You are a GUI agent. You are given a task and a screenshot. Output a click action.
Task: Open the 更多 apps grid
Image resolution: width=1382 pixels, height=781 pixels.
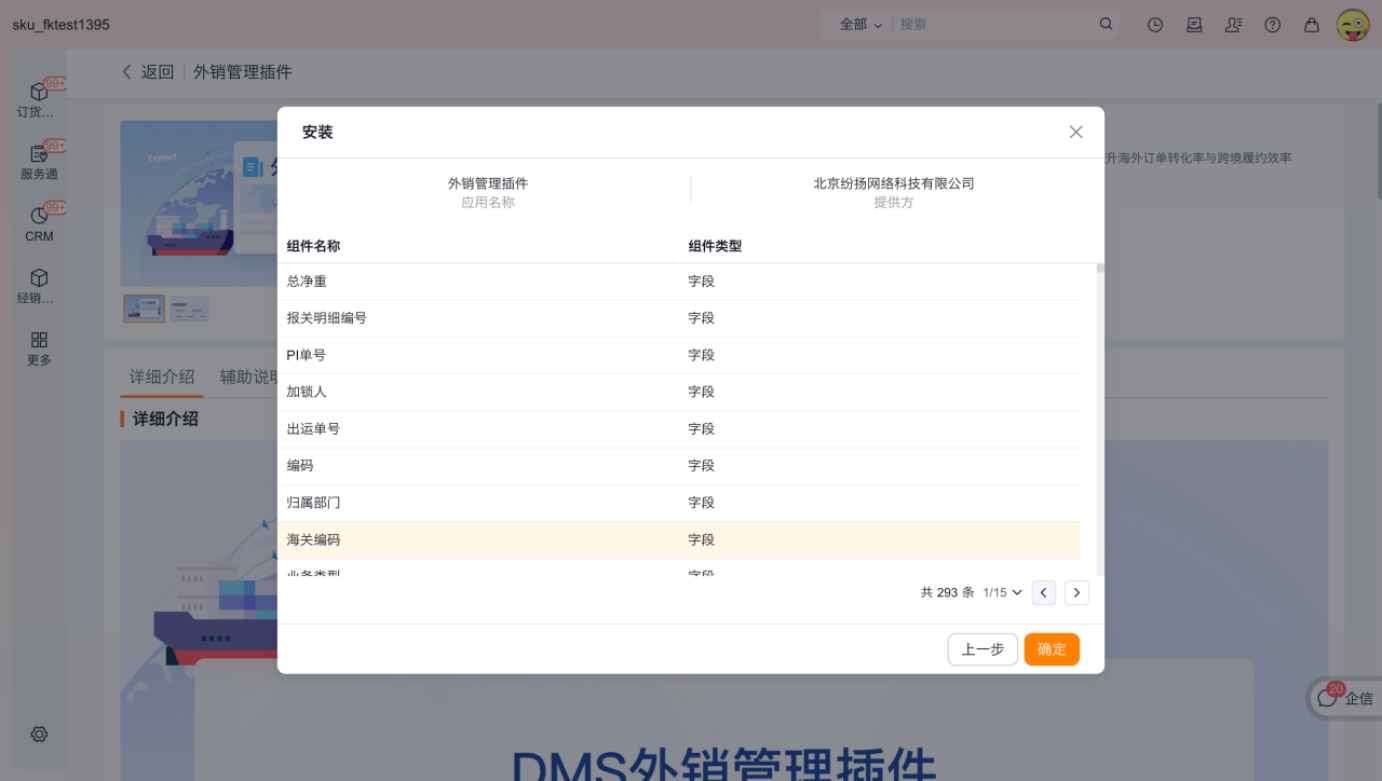[x=38, y=348]
